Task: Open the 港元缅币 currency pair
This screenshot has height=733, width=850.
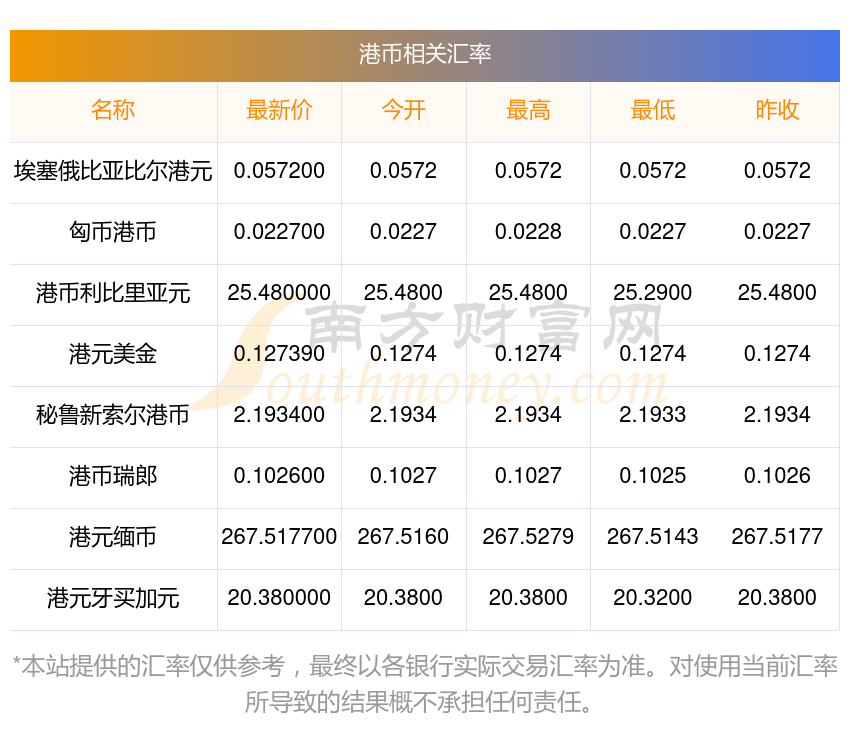Action: click(x=113, y=537)
